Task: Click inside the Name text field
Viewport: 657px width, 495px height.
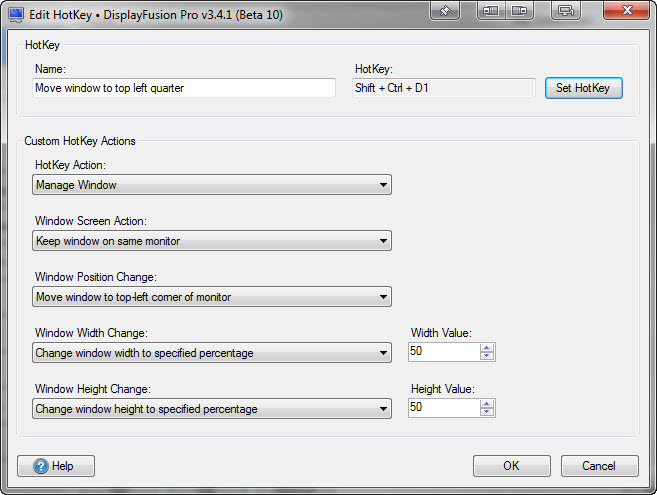Action: [x=184, y=88]
